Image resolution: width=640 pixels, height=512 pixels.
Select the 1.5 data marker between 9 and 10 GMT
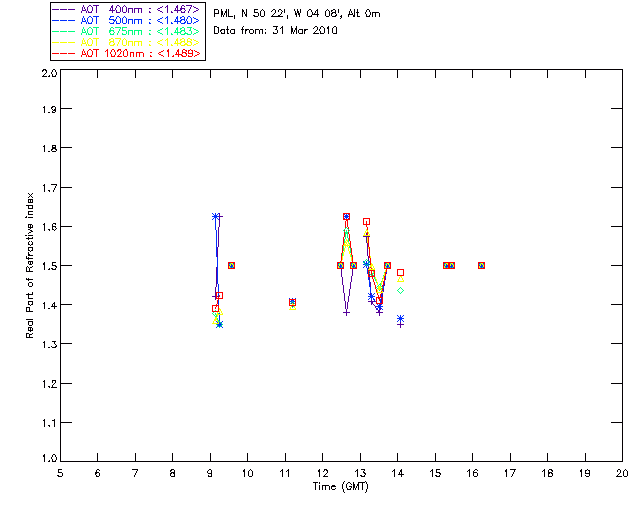point(231,265)
